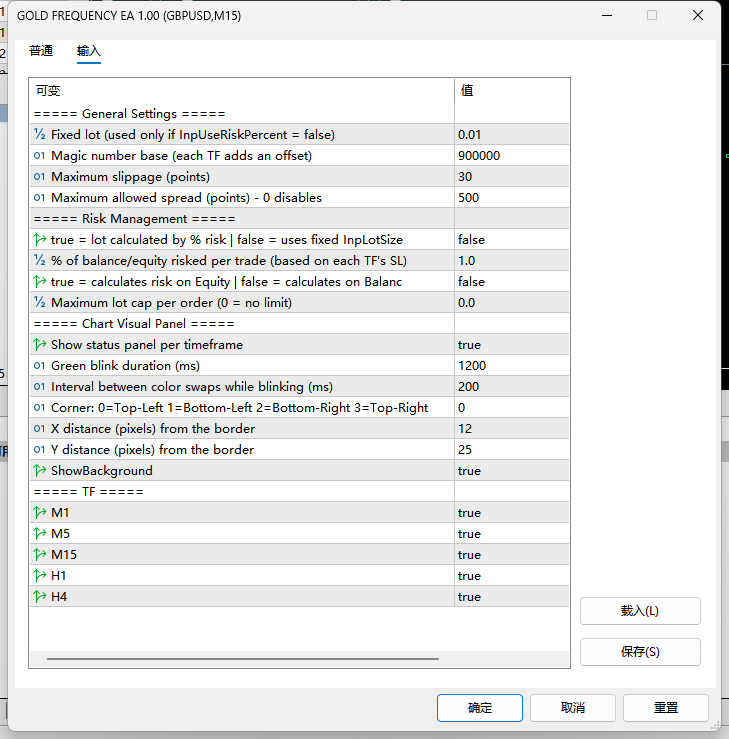Screen dimensions: 729x739
Task: Toggle the M1 timeframe true value
Action: (x=512, y=512)
